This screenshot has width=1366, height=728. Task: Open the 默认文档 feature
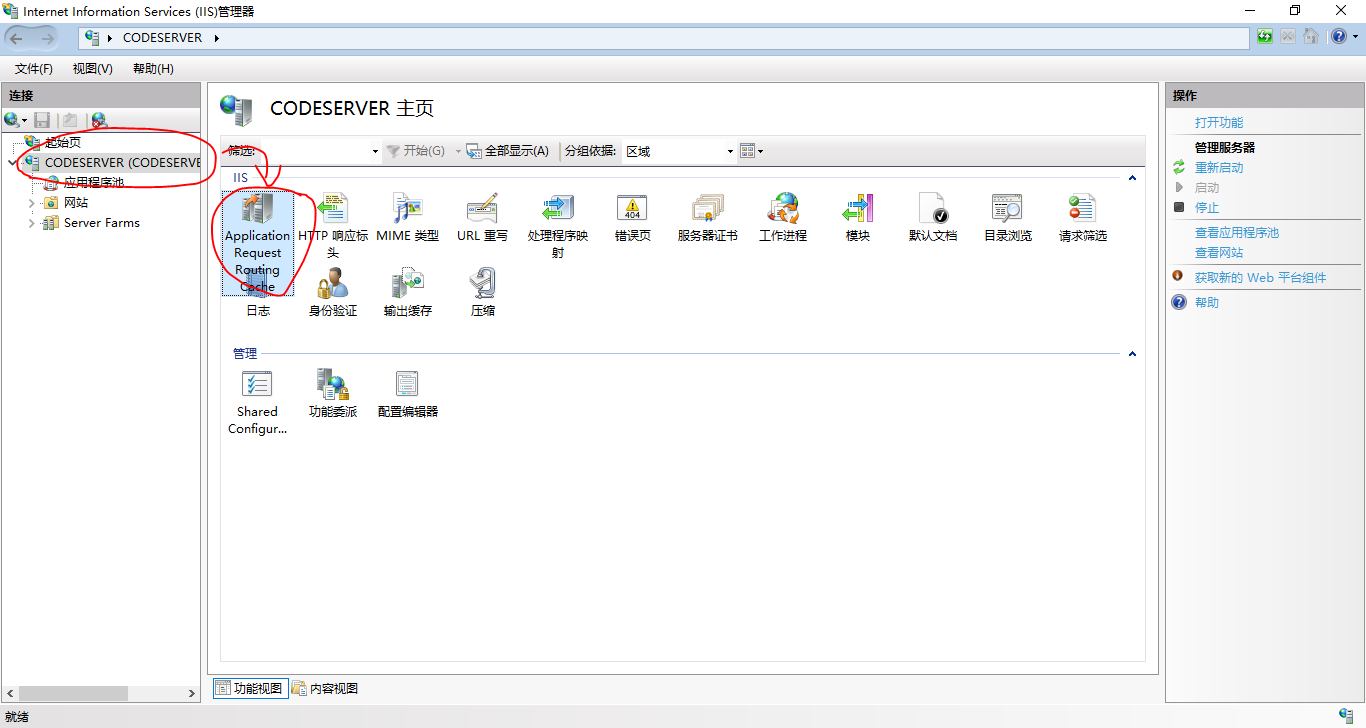coord(932,209)
